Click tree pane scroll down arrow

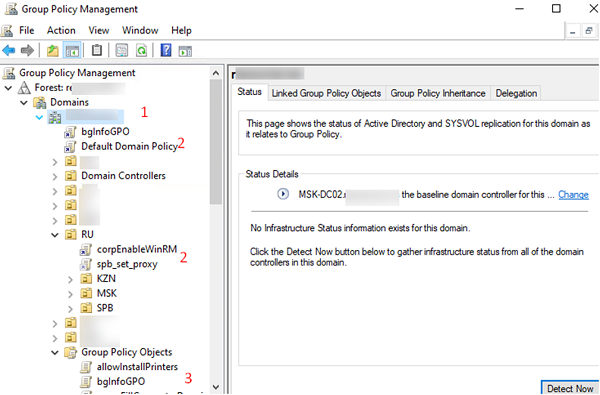[216, 387]
